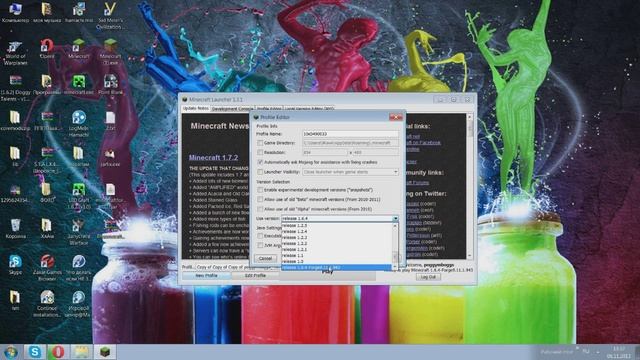Click the version list scrollbar
This screenshot has height=360, width=640.
click(395, 246)
